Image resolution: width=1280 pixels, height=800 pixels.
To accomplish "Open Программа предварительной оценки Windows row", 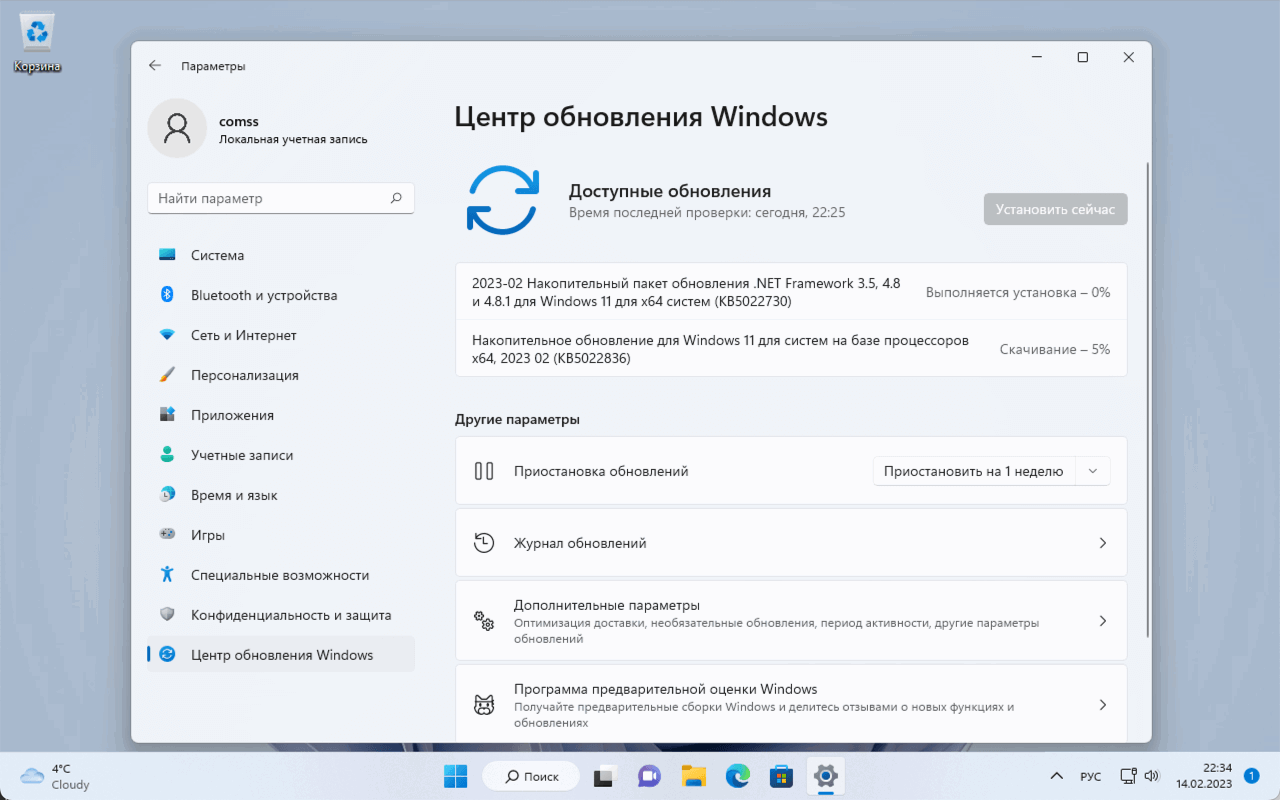I will click(x=791, y=704).
